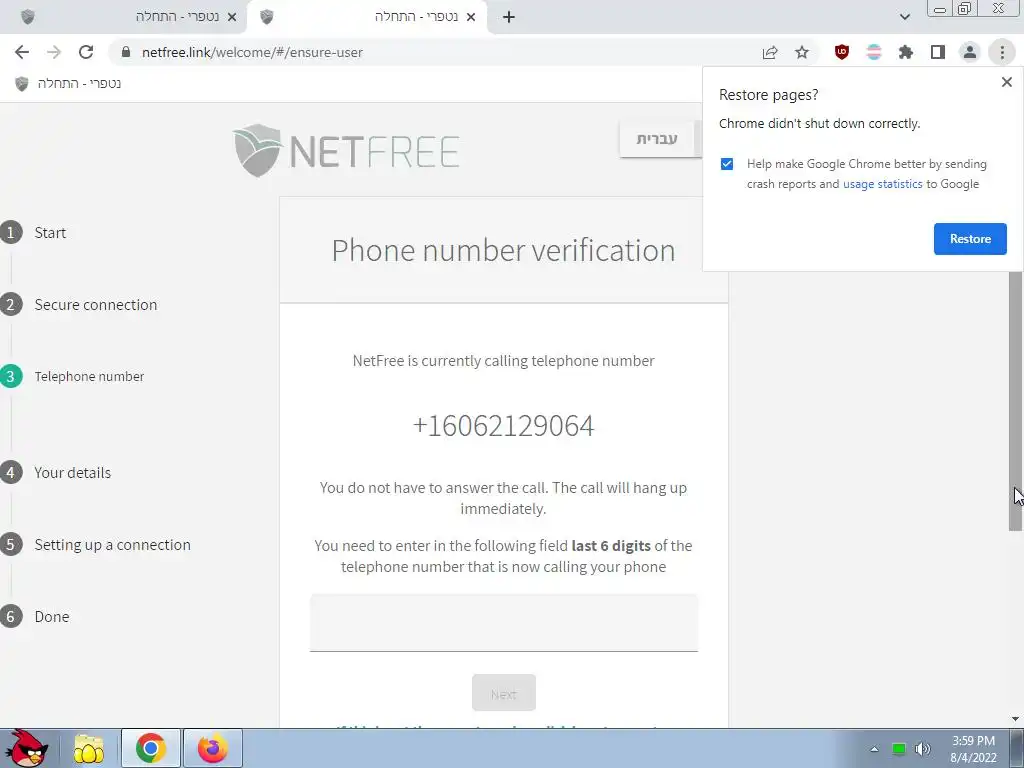This screenshot has height=768, width=1024.
Task: Click the Phone number verification heading
Action: tap(504, 250)
